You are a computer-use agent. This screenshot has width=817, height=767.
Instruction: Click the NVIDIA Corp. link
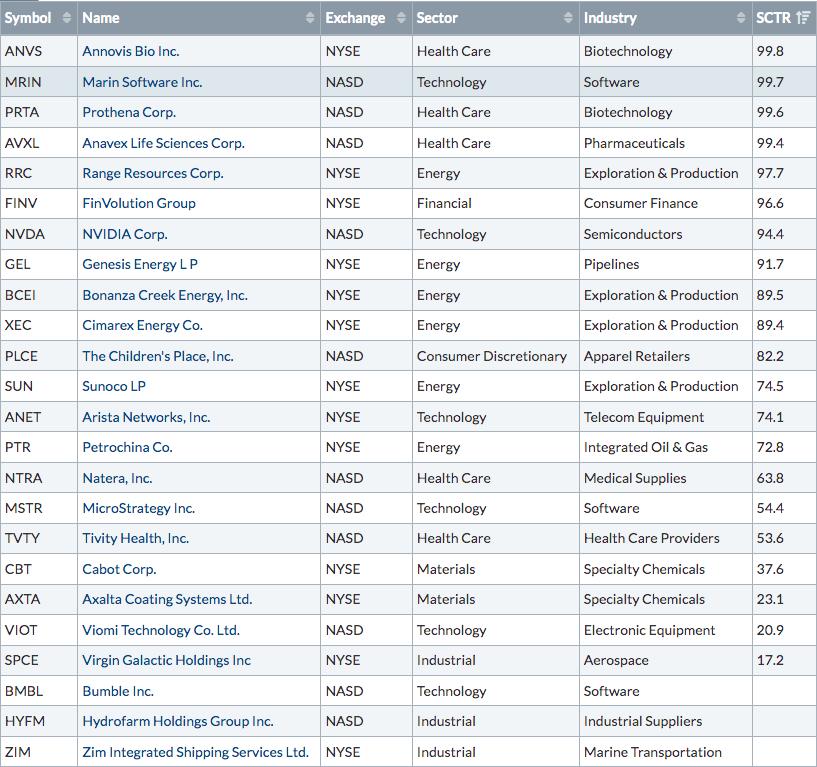coord(125,234)
